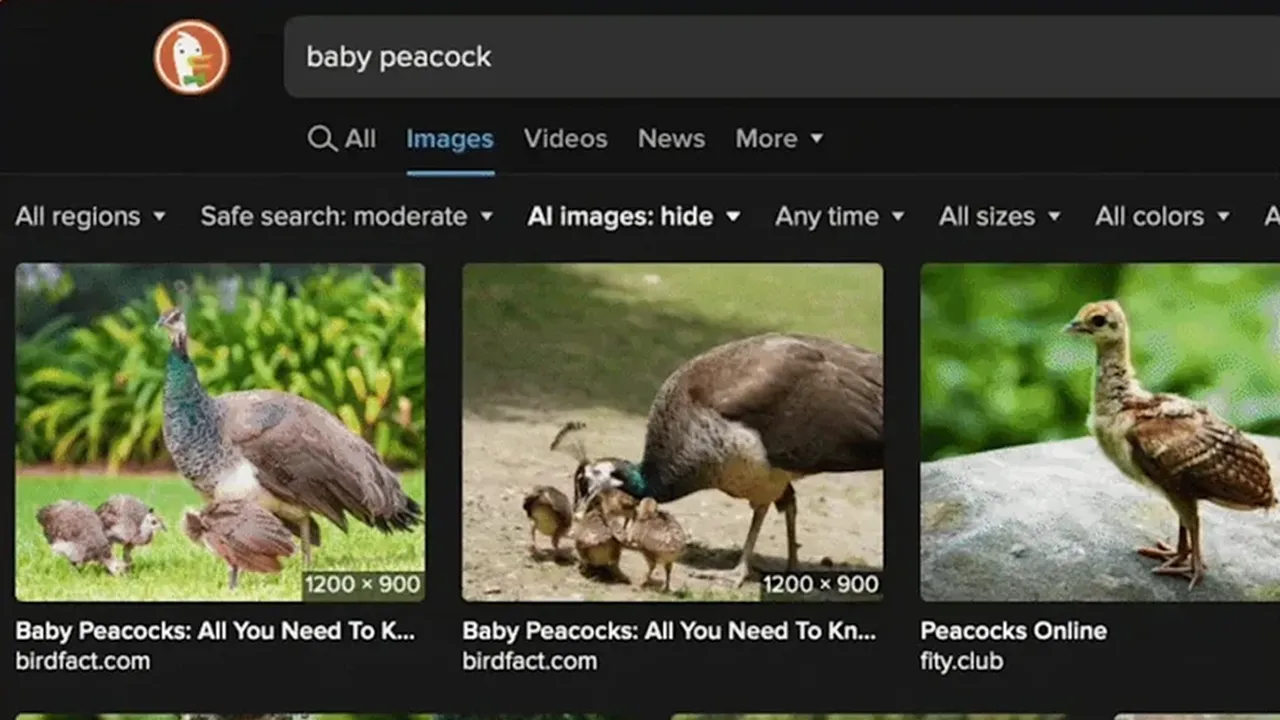This screenshot has height=720, width=1280.
Task: Open the peahen with chicks on grass image
Action: pos(220,432)
